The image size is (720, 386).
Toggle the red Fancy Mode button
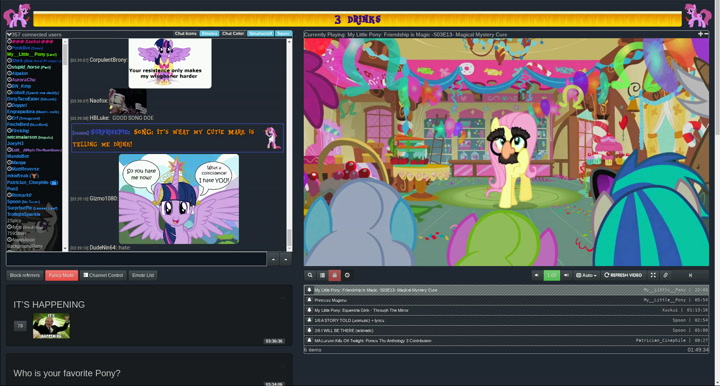pos(62,275)
